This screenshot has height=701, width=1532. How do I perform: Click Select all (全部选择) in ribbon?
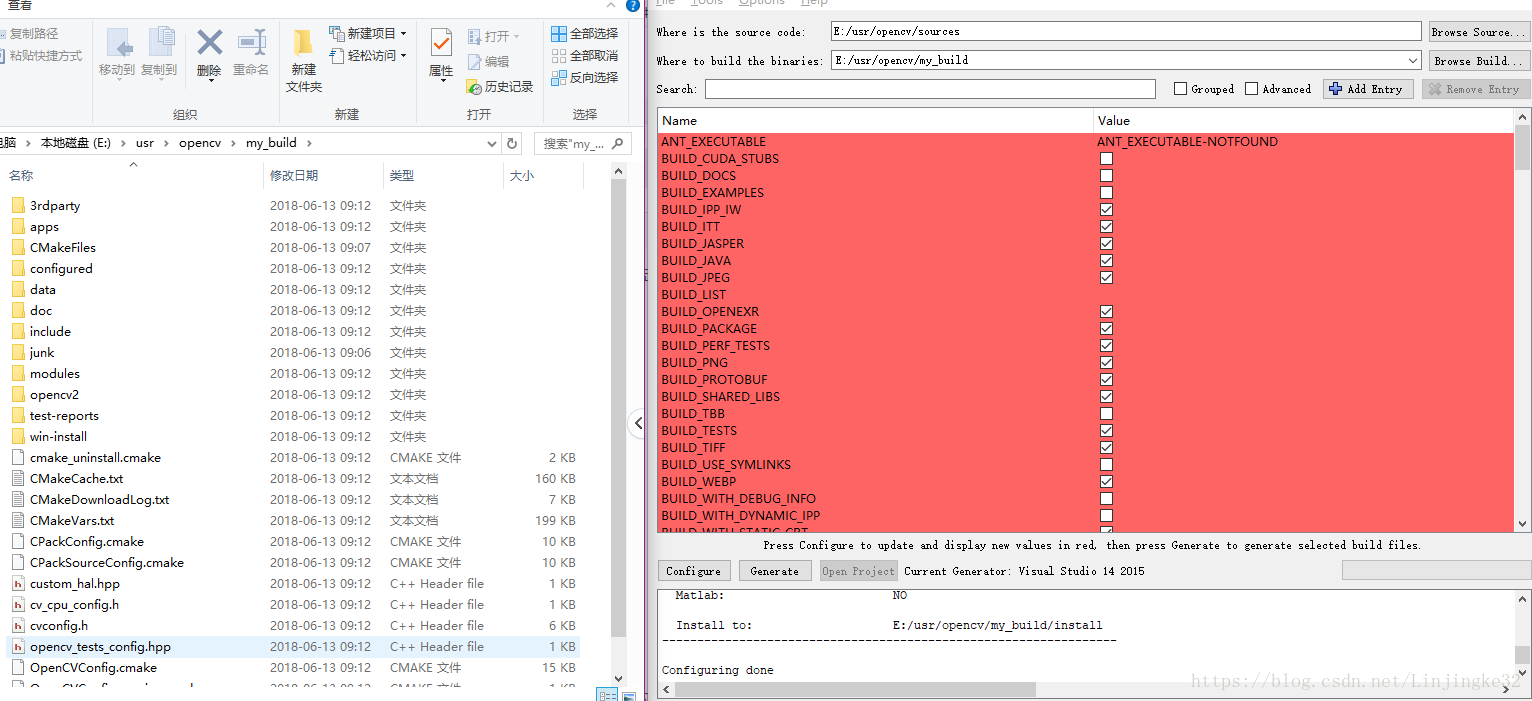pyautogui.click(x=585, y=33)
